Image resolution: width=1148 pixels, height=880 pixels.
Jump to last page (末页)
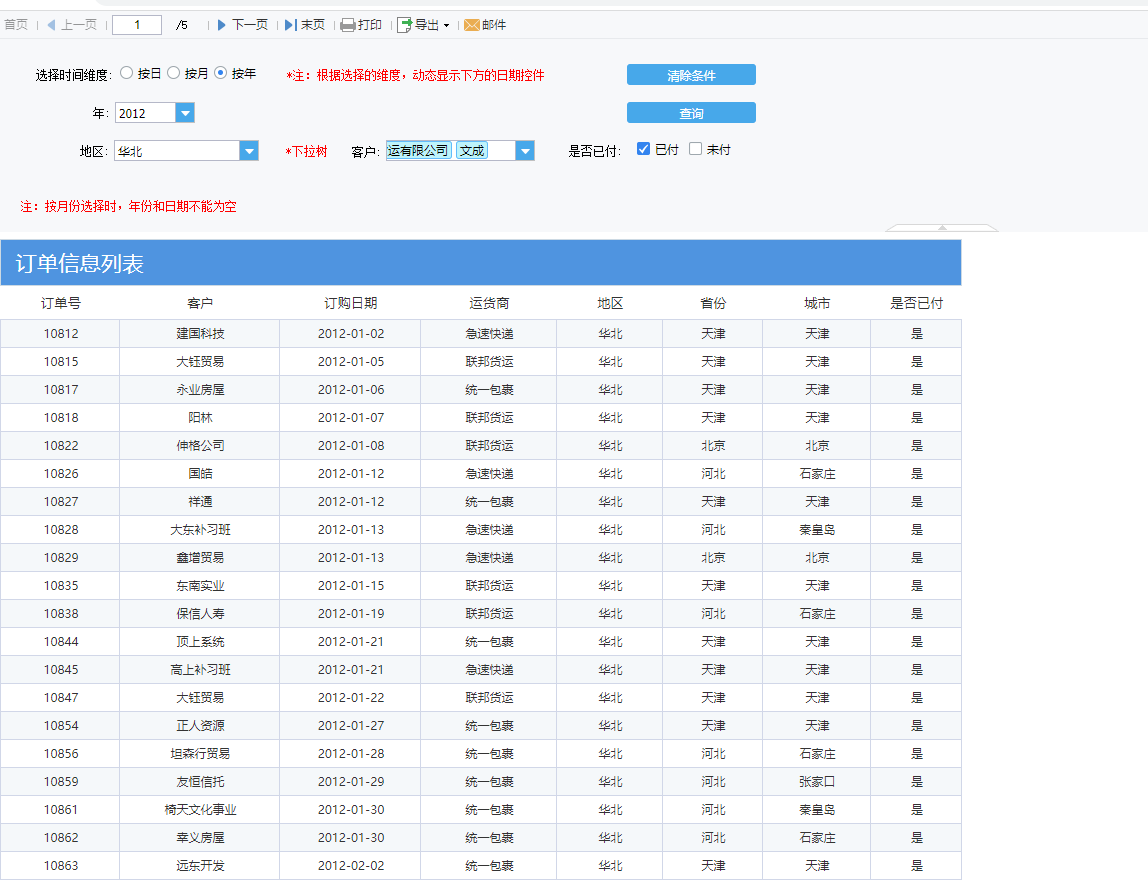305,25
